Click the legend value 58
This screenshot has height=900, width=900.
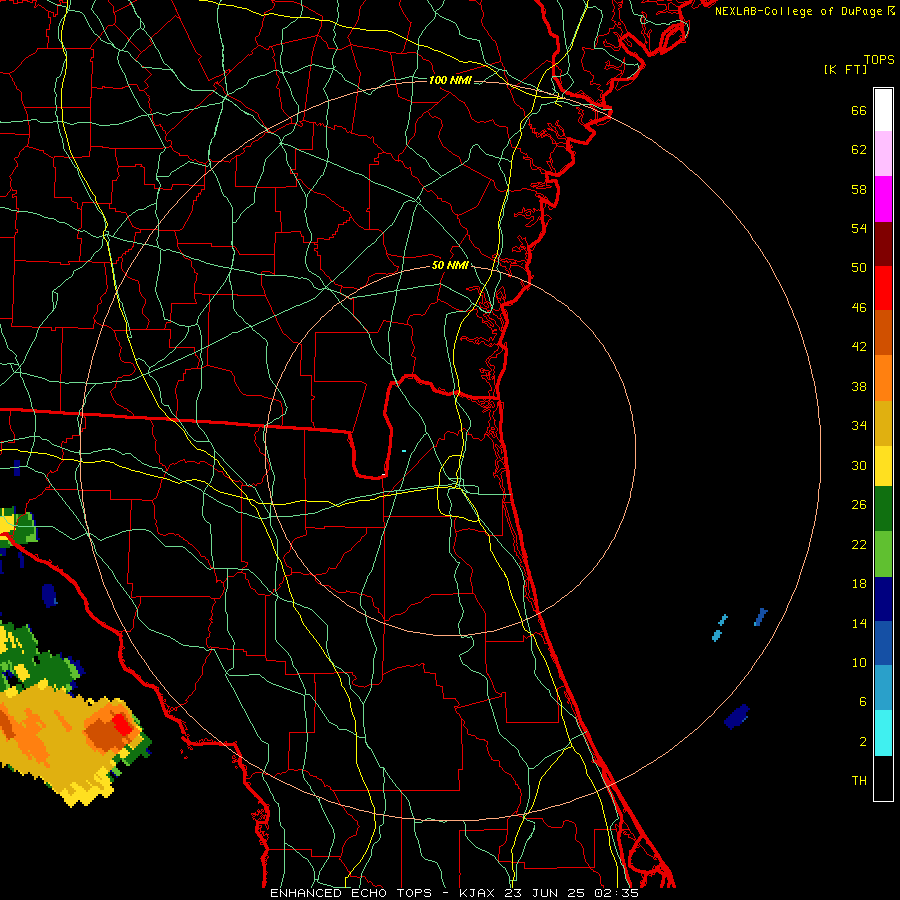(859, 189)
